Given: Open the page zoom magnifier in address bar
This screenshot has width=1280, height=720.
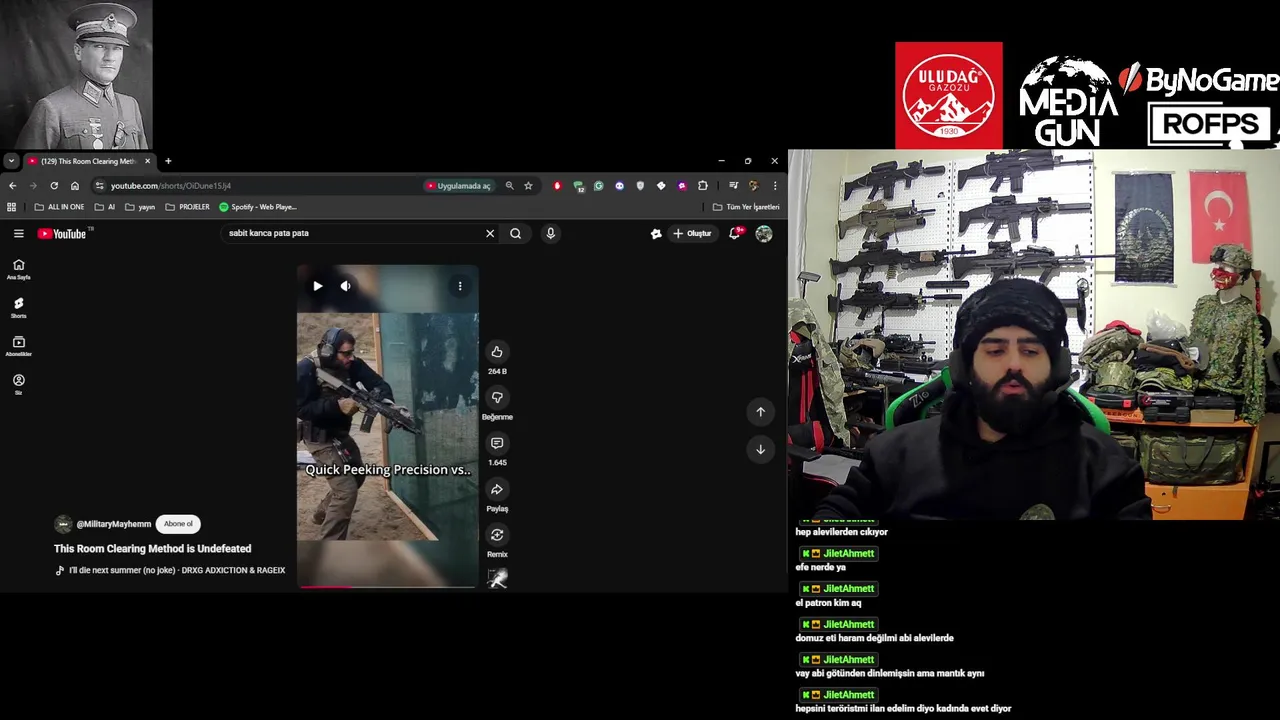Looking at the screenshot, I should (509, 186).
